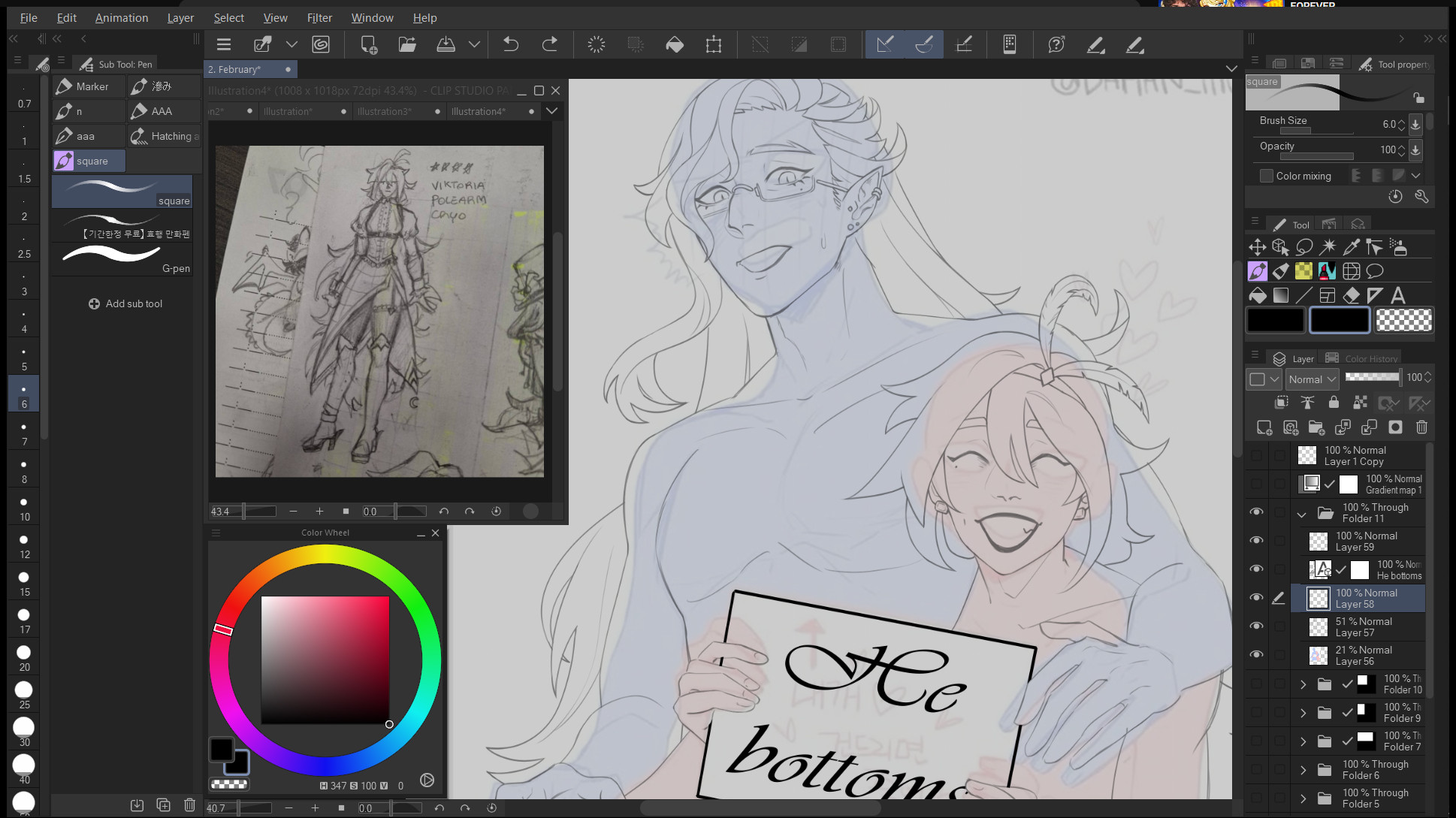Toggle visibility of He bottoms text layer
This screenshot has width=1456, height=818.
pos(1256,569)
